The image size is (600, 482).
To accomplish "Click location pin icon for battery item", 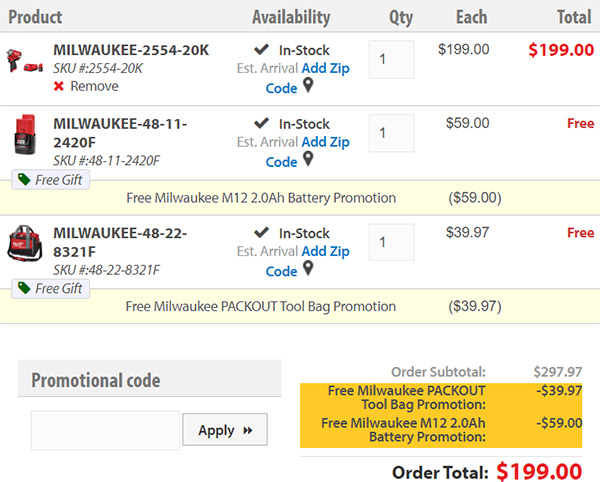I will (308, 159).
